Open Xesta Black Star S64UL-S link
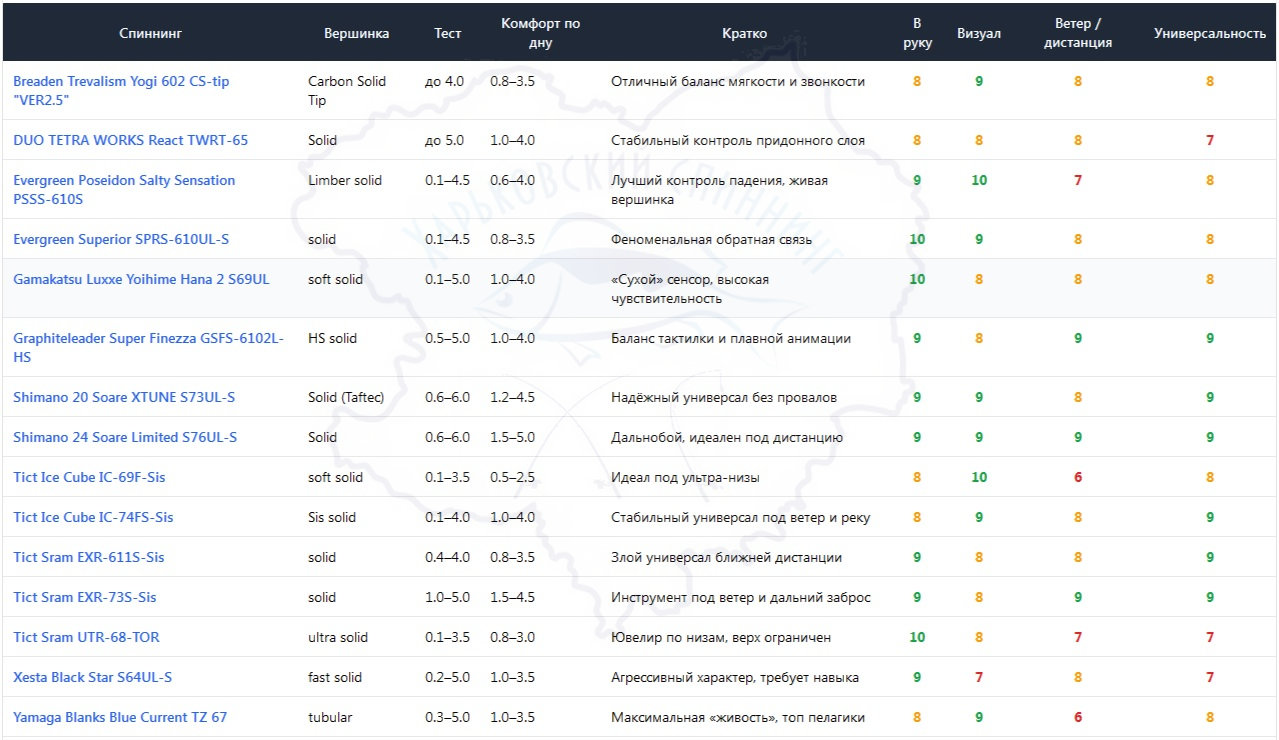Screen dimensions: 1279x740 [x=92, y=677]
